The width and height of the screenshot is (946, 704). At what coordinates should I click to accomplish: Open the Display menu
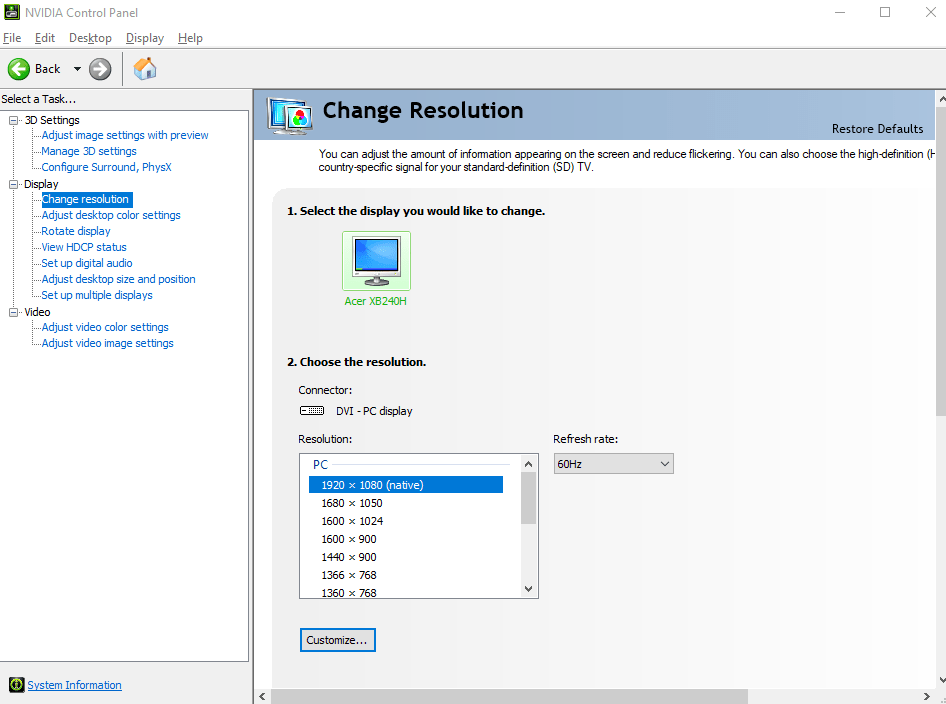click(144, 37)
